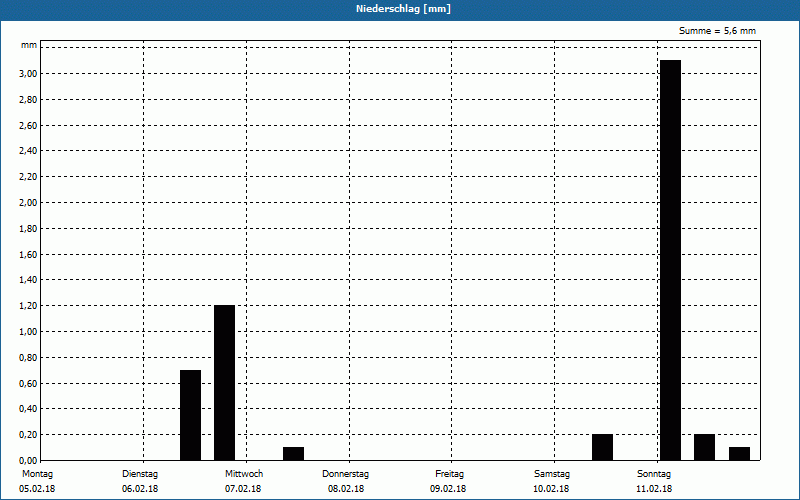Click the date 08.02.18
800x500 pixels.
coord(345,489)
